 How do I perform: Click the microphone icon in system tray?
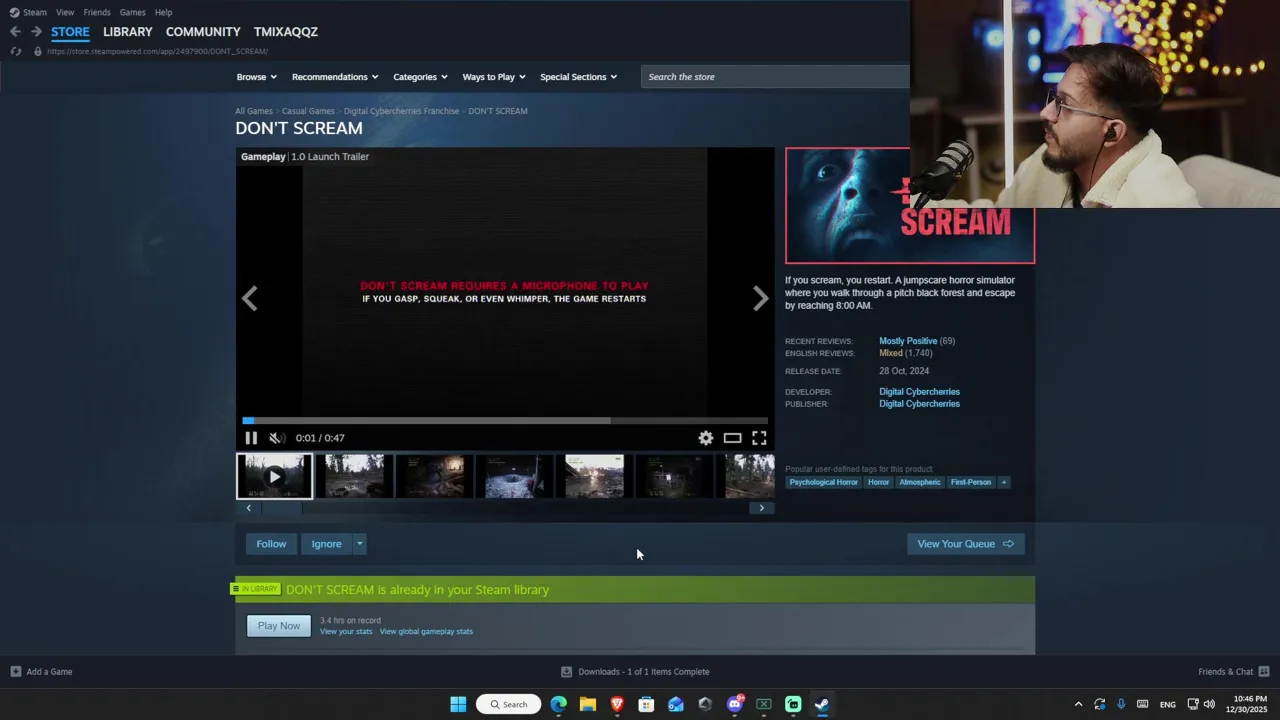1121,704
